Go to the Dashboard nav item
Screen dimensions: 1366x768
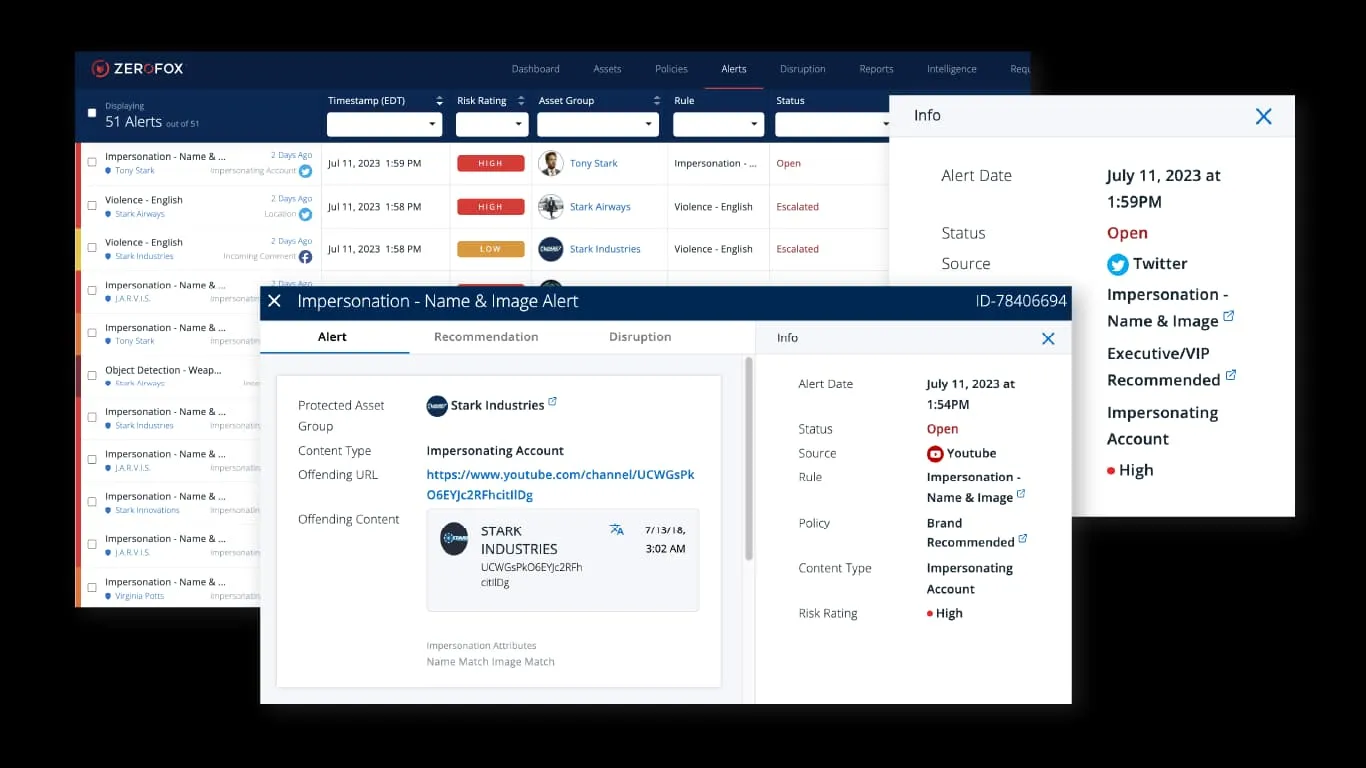click(x=536, y=69)
